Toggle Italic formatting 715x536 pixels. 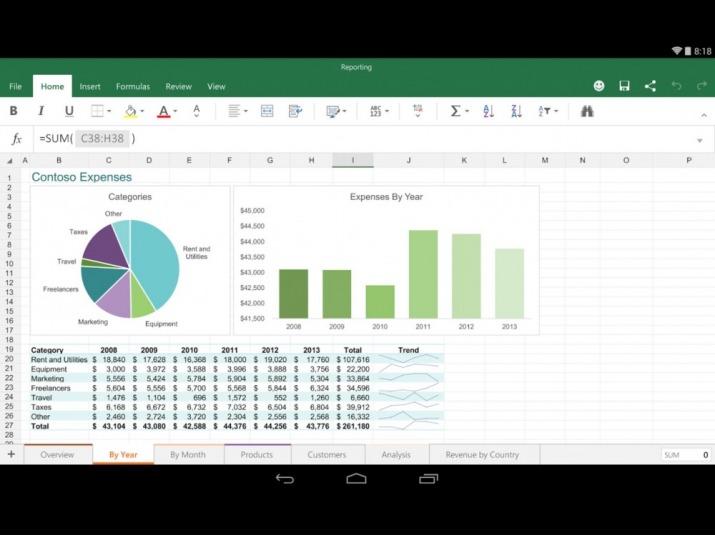click(x=41, y=111)
